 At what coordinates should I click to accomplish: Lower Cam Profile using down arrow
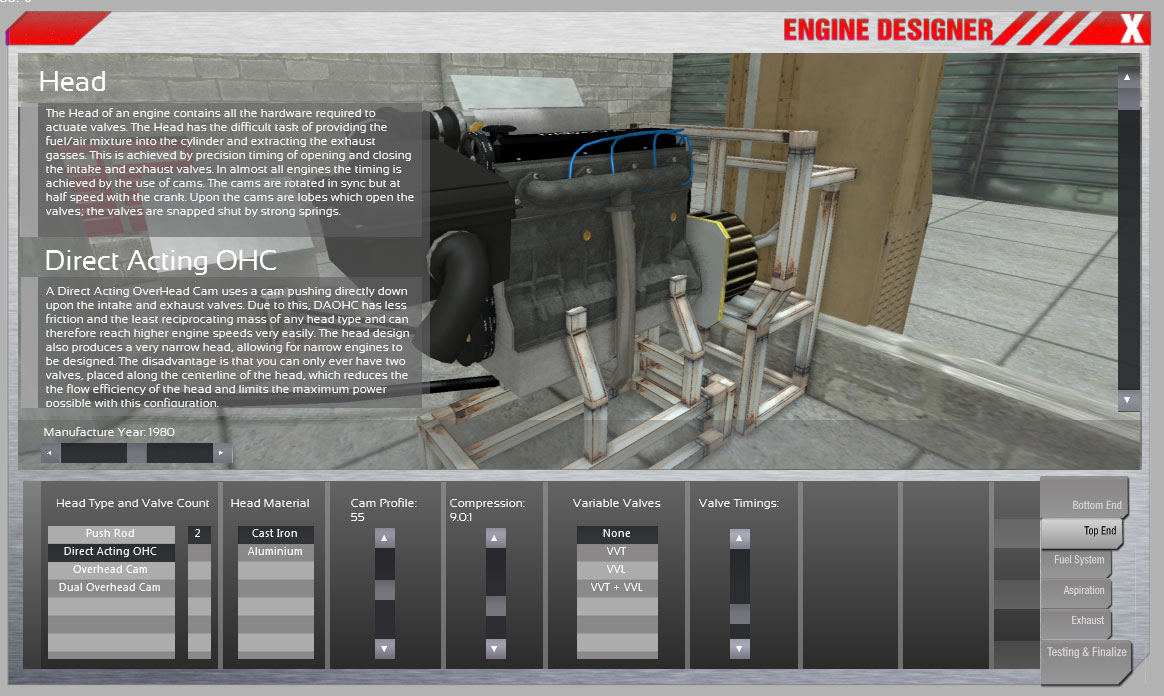(x=385, y=648)
